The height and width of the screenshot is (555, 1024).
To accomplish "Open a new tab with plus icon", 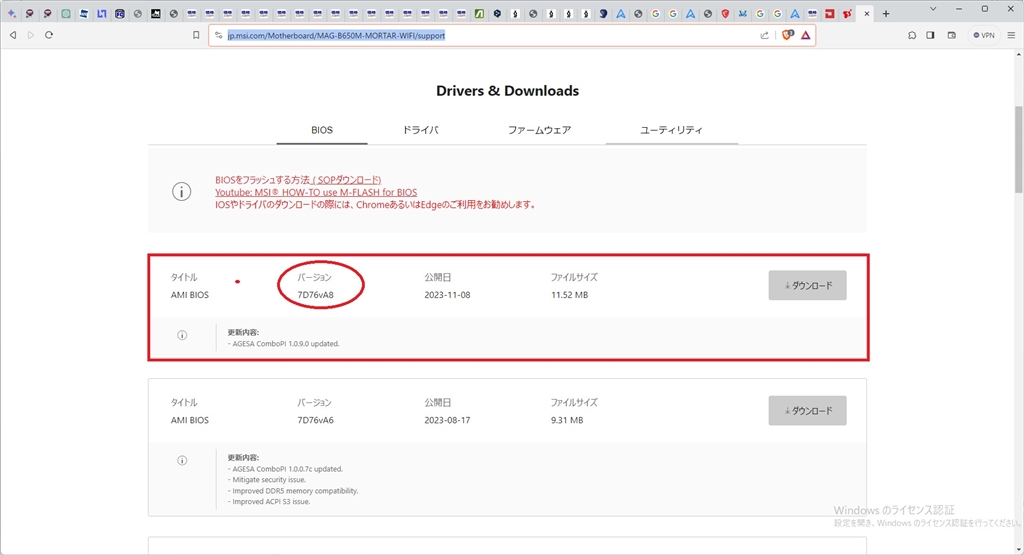I will click(x=886, y=13).
